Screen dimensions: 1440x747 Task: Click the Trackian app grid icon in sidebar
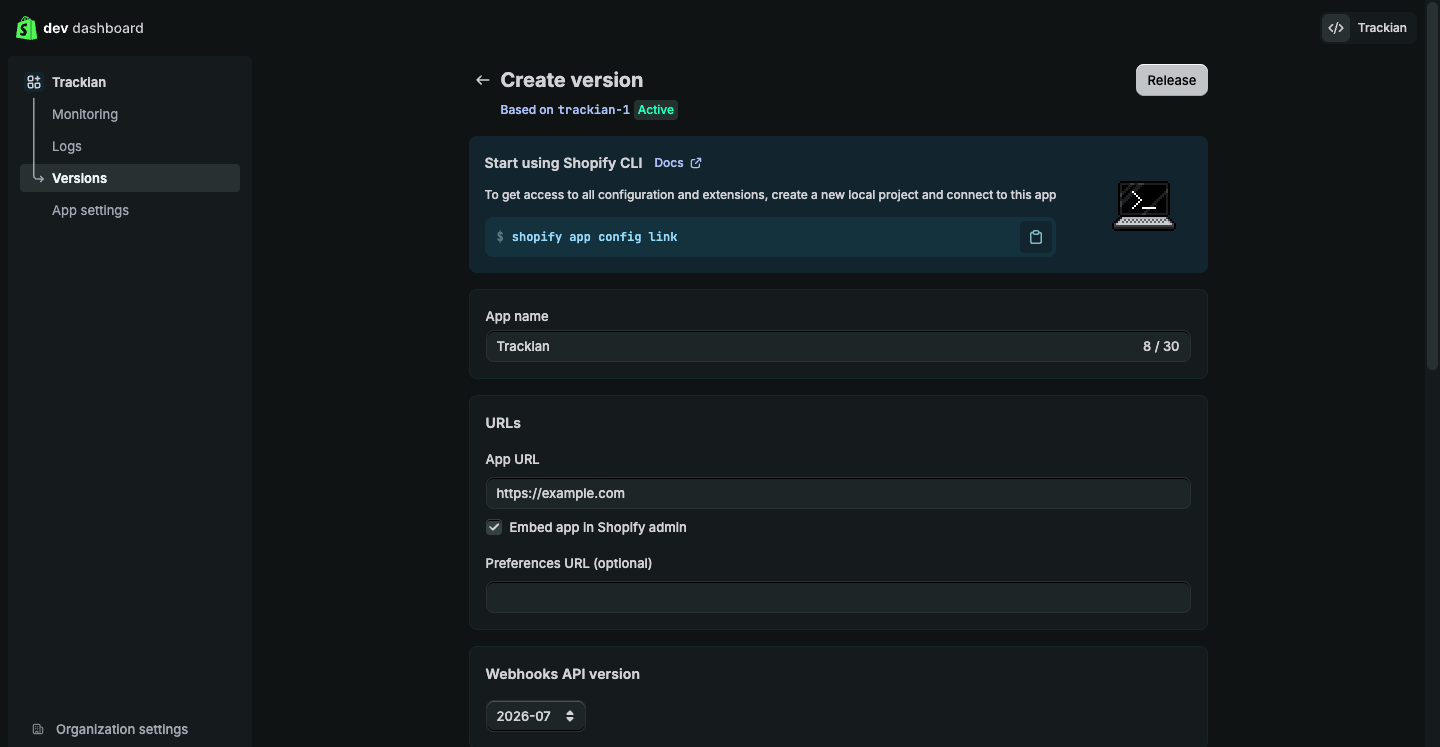[34, 82]
